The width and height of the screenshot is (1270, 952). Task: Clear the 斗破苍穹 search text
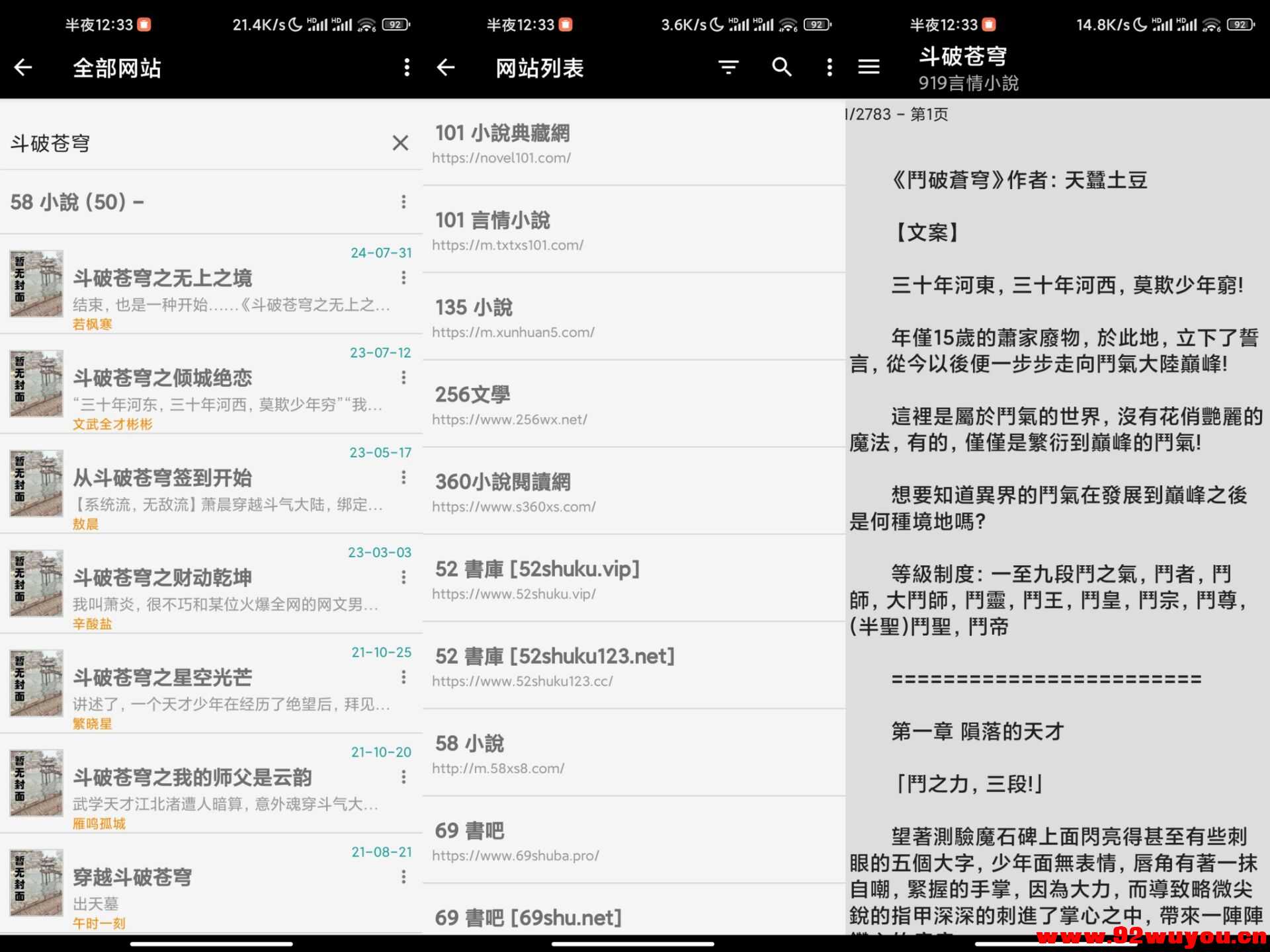click(x=400, y=143)
